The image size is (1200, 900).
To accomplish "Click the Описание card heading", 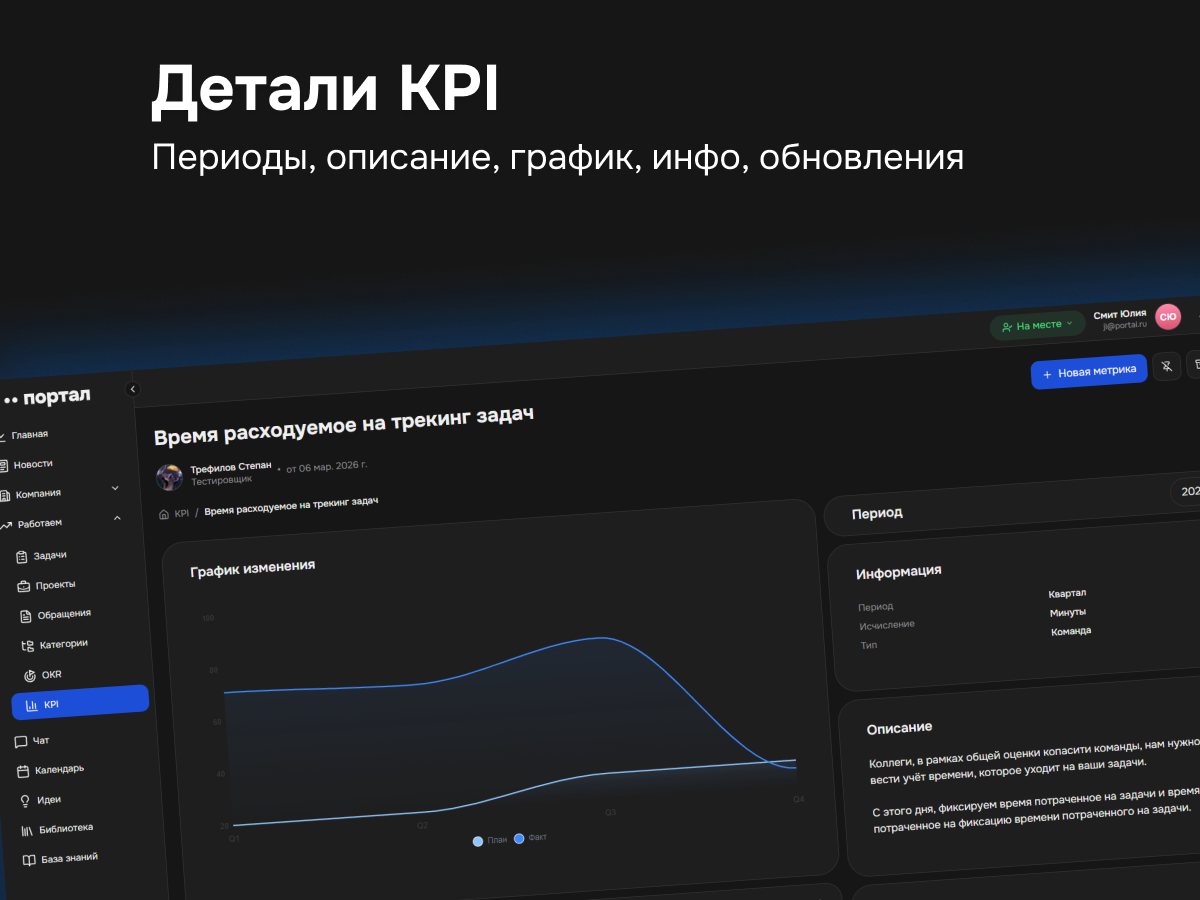I will (x=899, y=728).
